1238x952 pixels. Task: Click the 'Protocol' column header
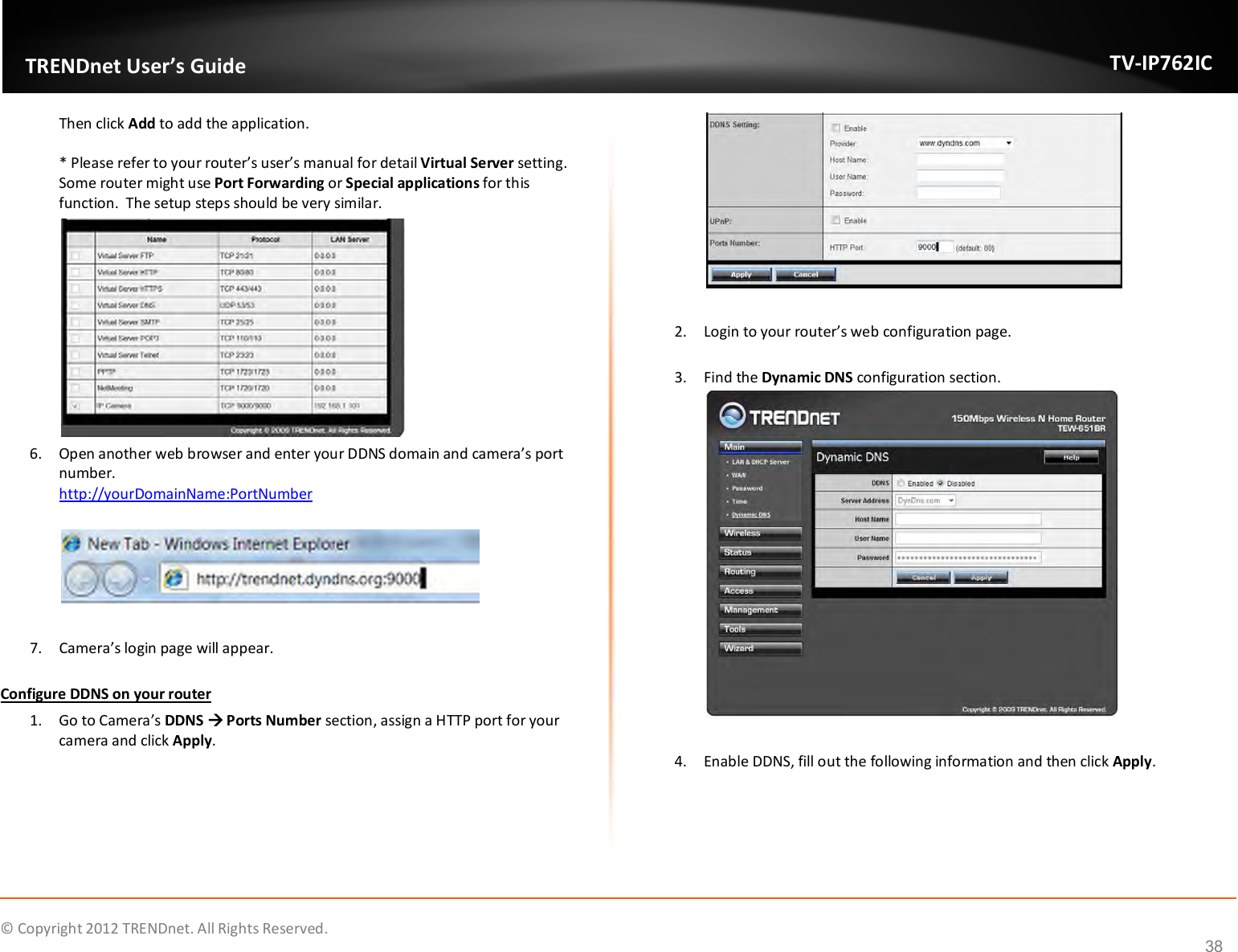point(265,239)
